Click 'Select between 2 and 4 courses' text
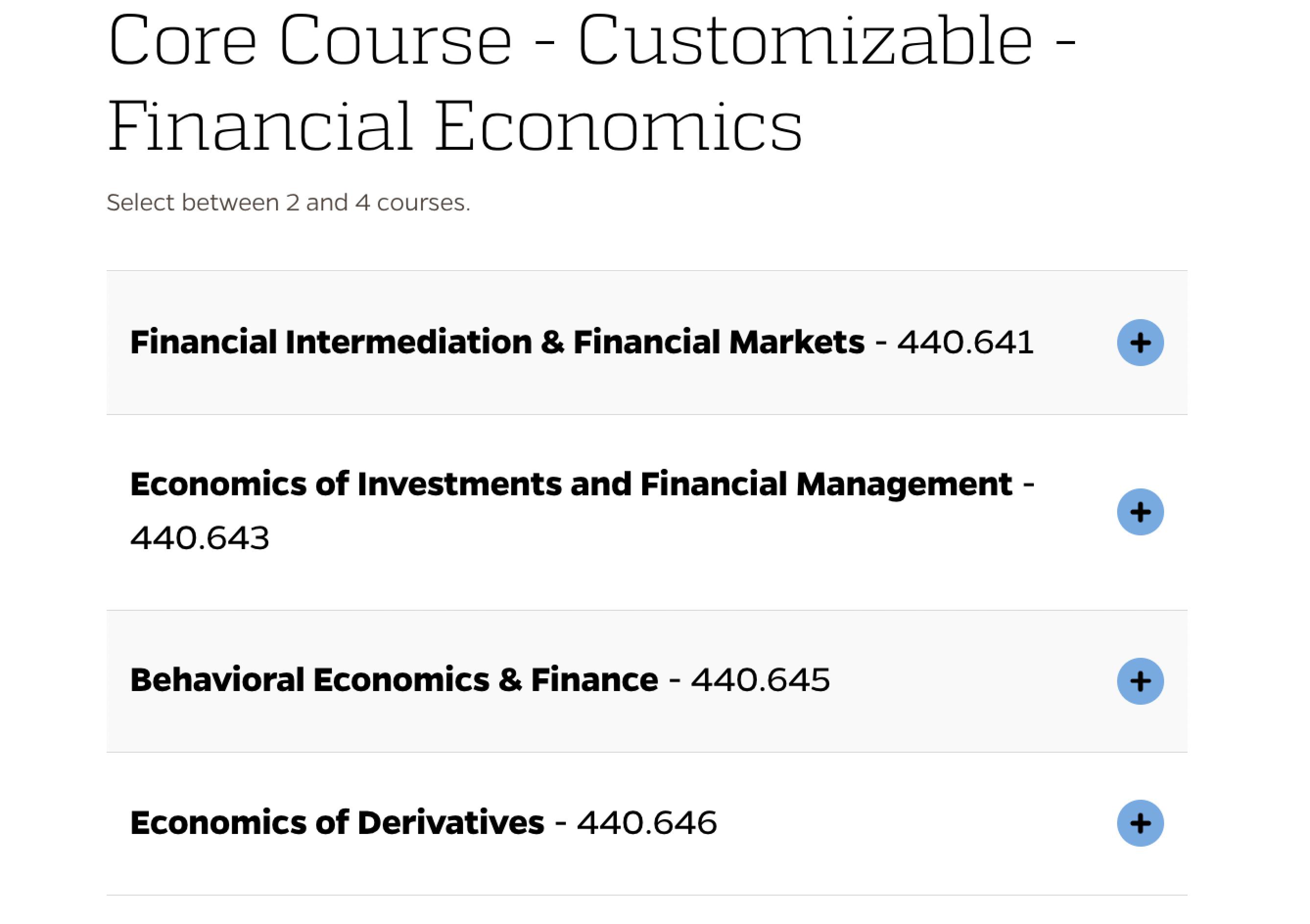 click(288, 203)
